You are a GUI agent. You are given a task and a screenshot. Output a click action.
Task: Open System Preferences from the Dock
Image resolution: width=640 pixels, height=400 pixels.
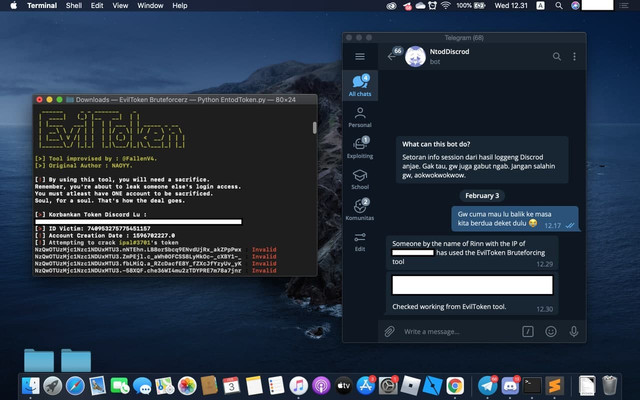388,386
